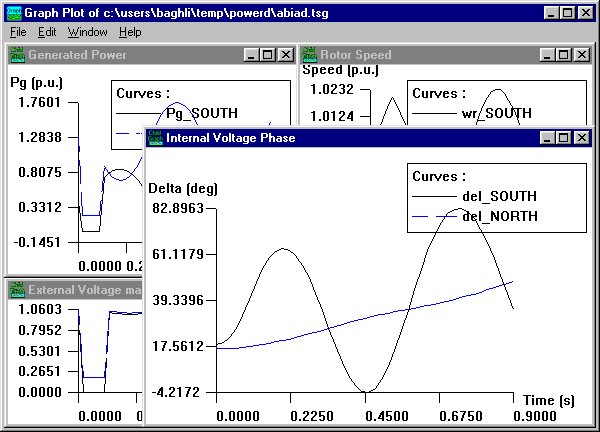Click the 61.1179 Delta axis value
The height and width of the screenshot is (432, 600).
(178, 254)
